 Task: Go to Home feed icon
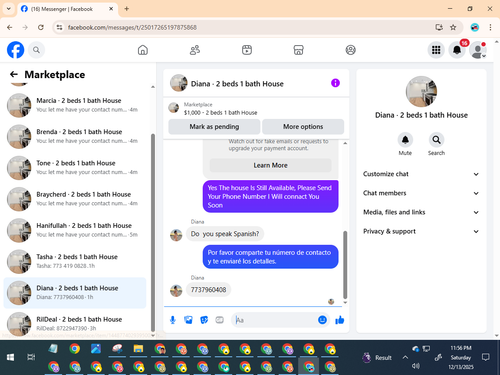click(x=143, y=50)
